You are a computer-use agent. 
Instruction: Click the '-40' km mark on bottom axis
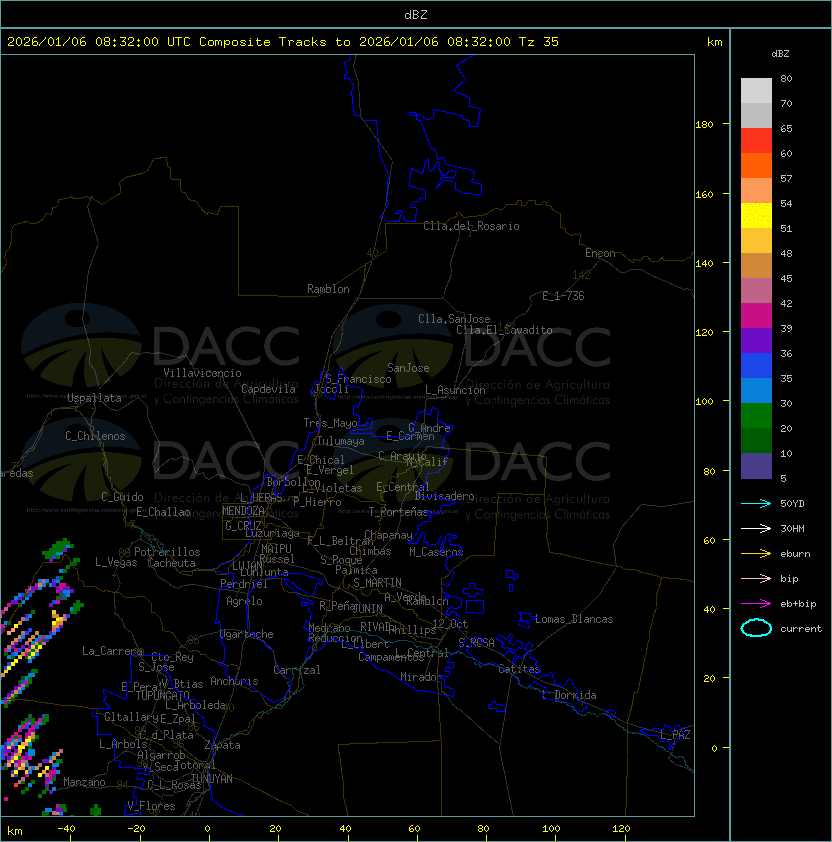tap(66, 829)
